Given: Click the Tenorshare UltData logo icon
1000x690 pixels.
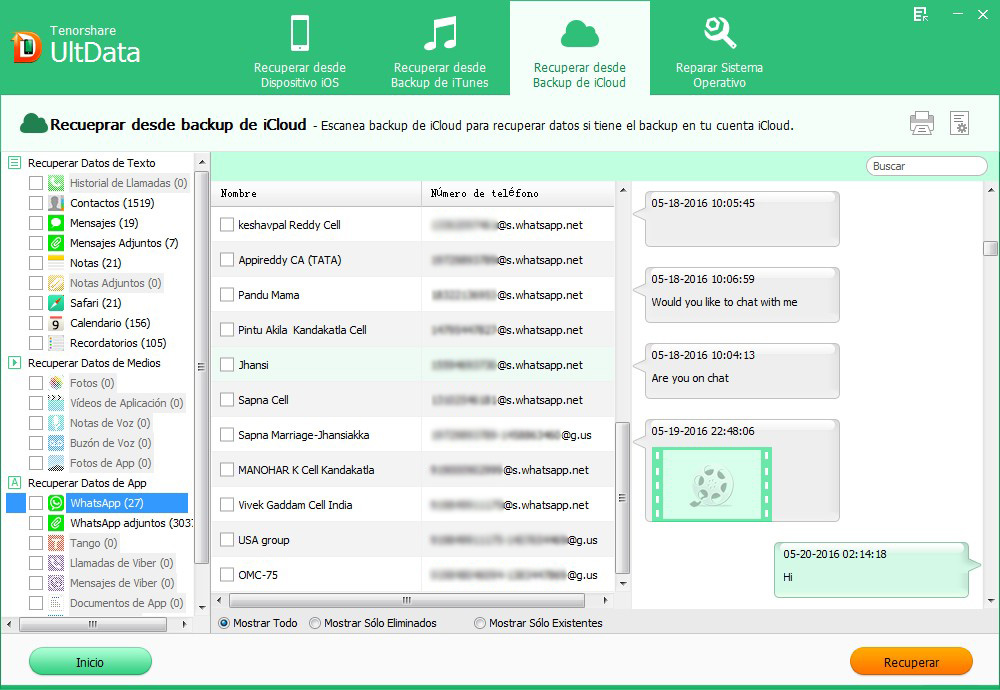Looking at the screenshot, I should [x=26, y=47].
